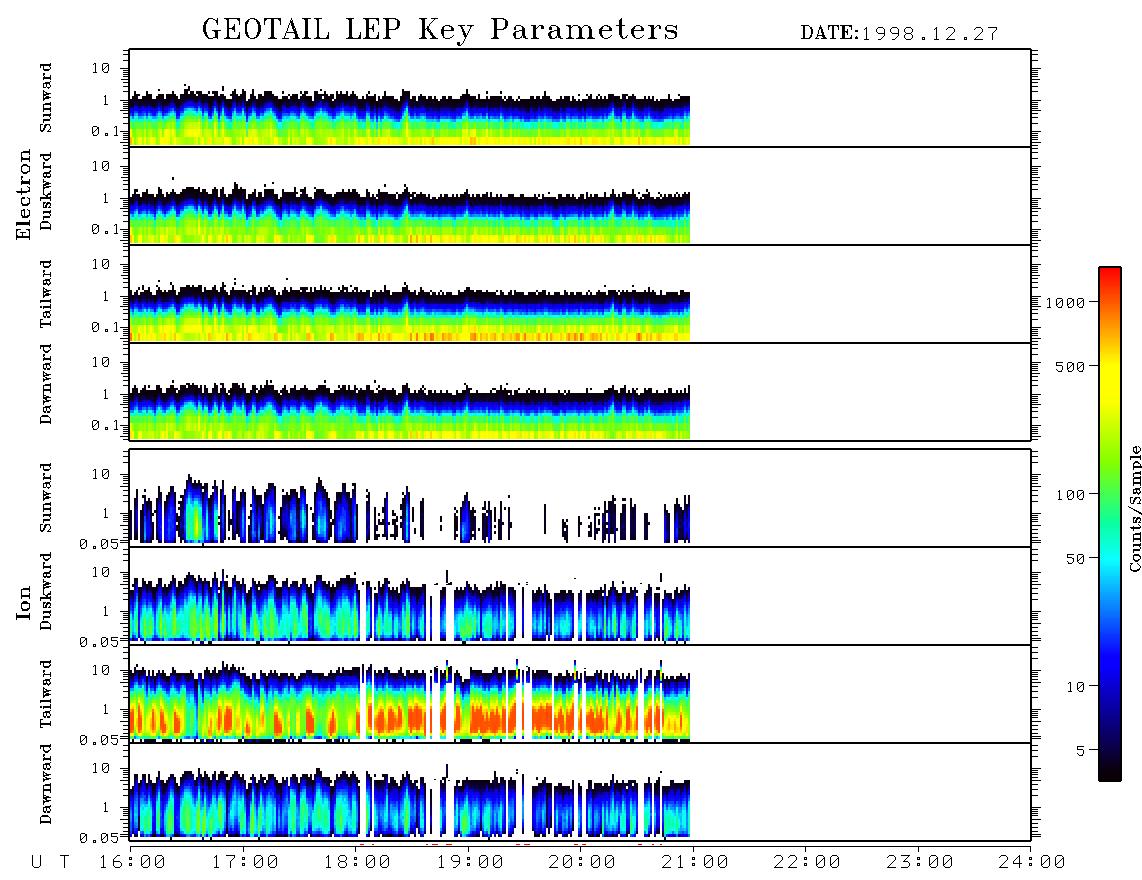Click the "Counts/Sample" color bar label

click(x=1134, y=508)
